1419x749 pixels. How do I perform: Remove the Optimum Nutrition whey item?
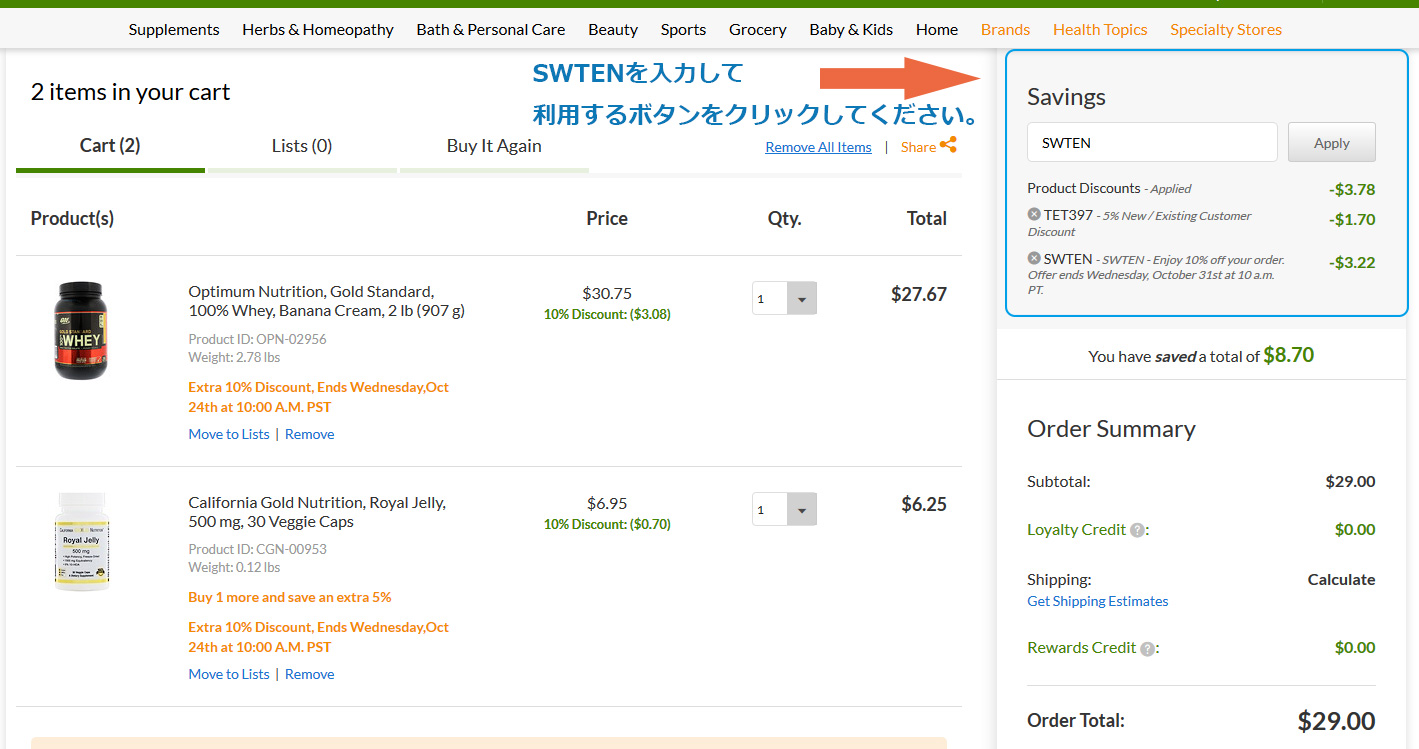click(x=310, y=434)
